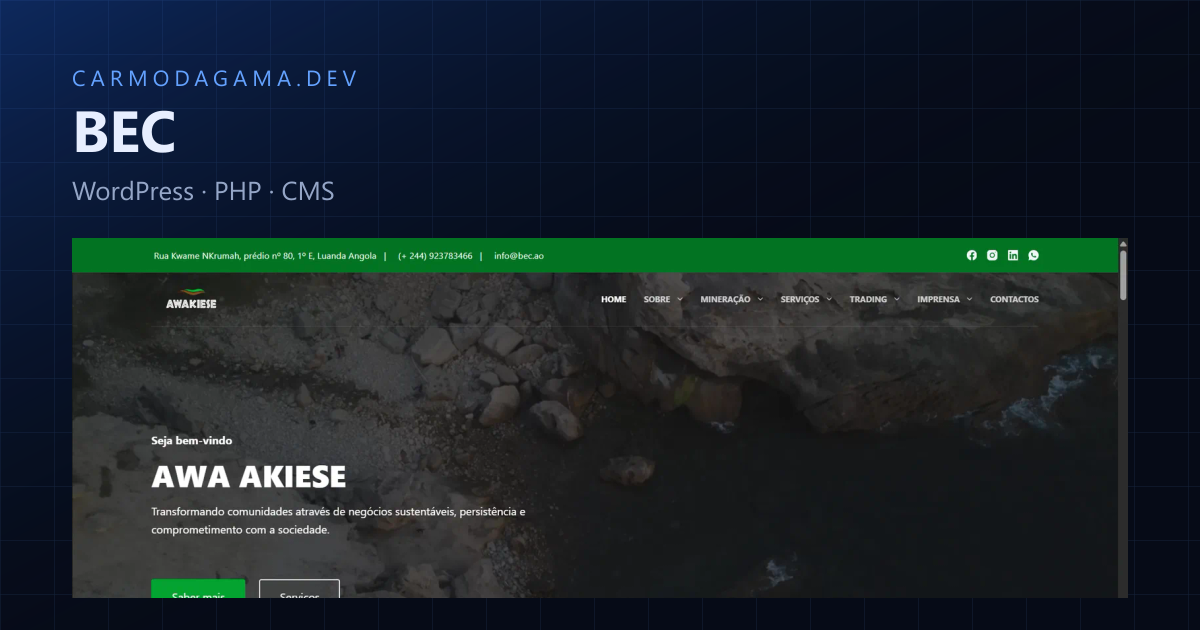Click the 'WordPress · PHP · CMS' subtitle
This screenshot has height=630, width=1200.
tap(204, 191)
